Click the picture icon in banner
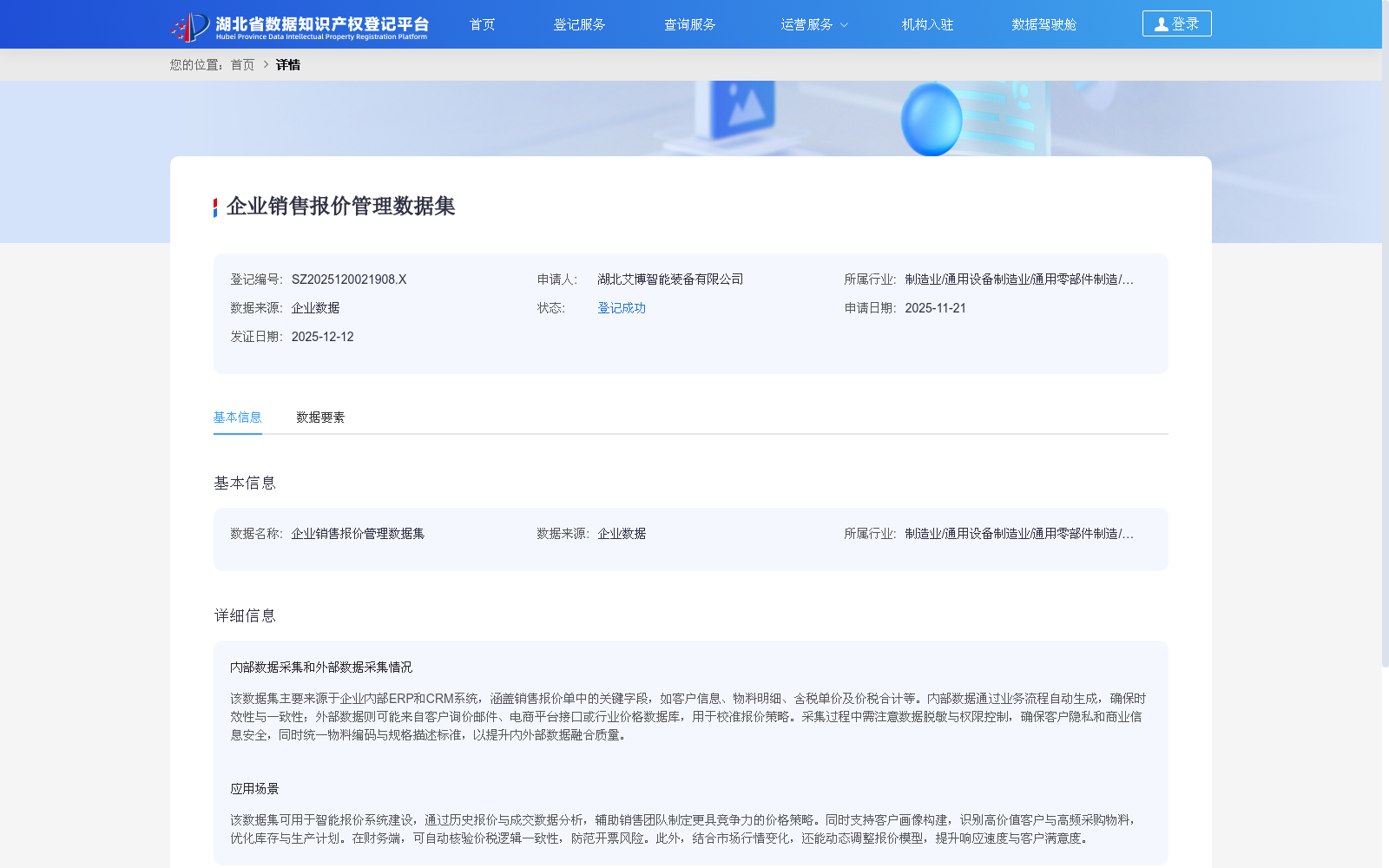The image size is (1389, 868). [x=742, y=108]
